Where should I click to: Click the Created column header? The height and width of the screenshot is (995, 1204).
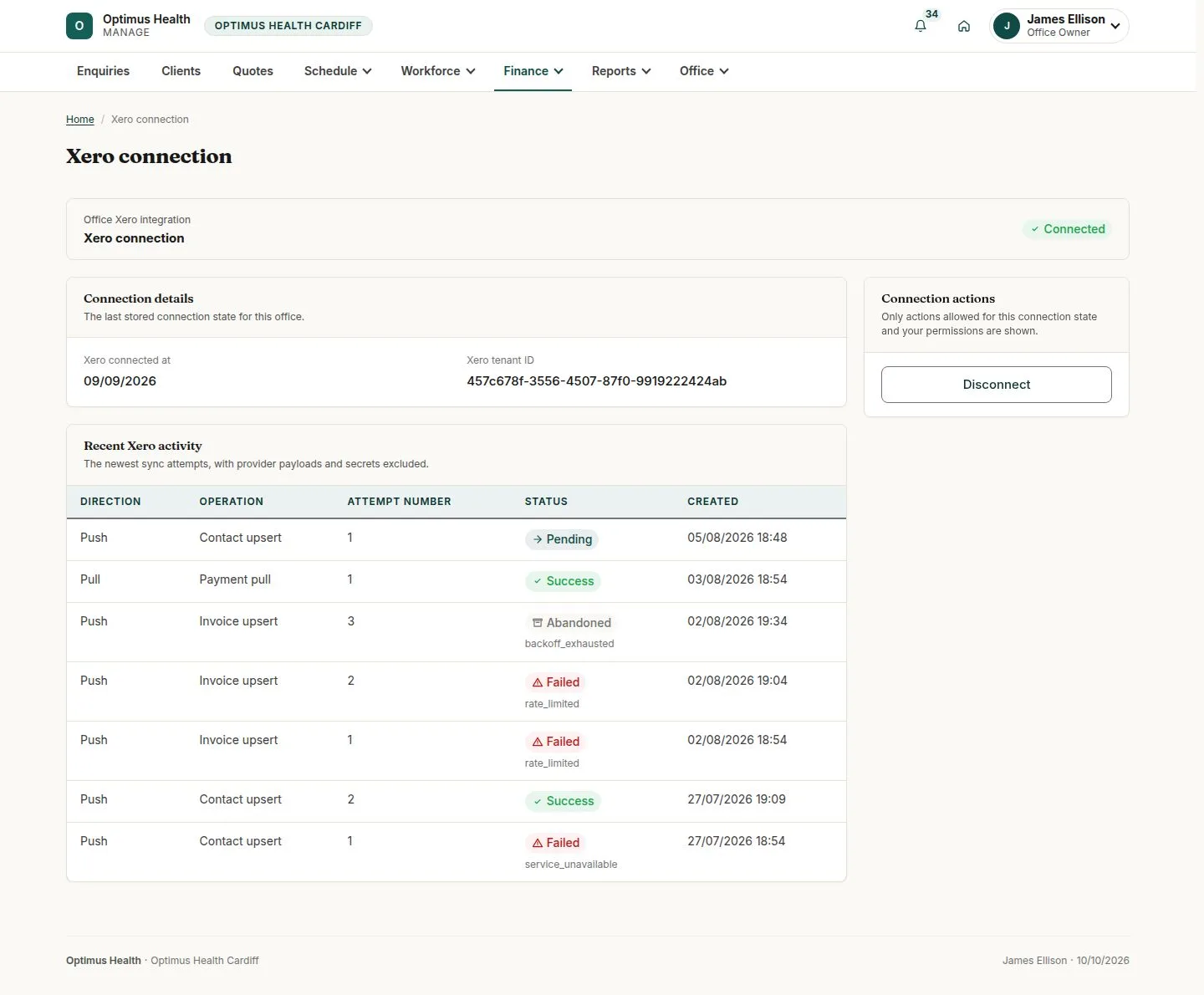pos(712,502)
